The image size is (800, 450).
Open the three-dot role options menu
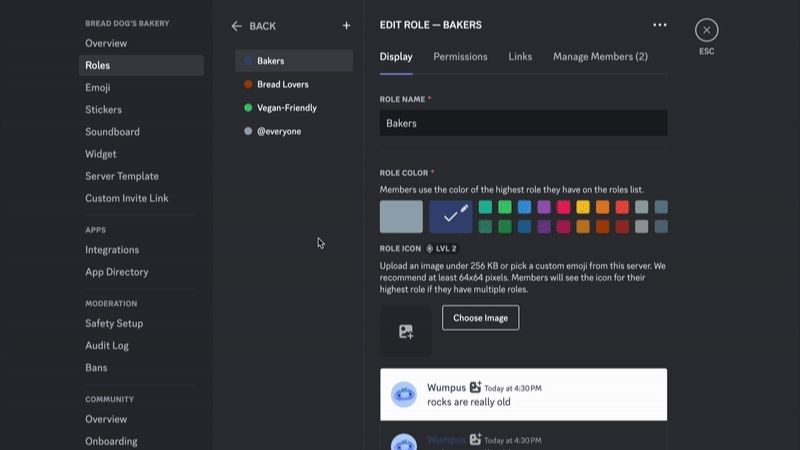pos(659,25)
